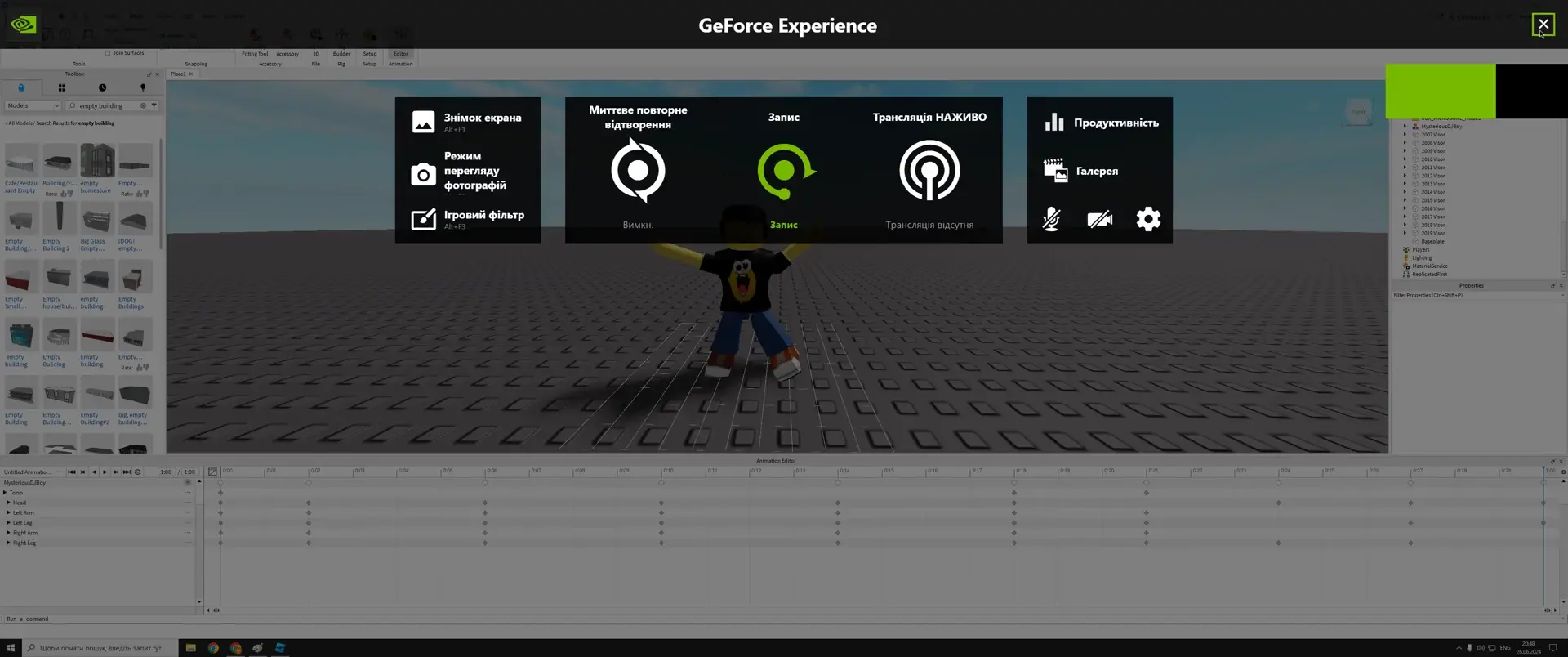Screen dimensions: 1568x657
Task: Expand the Torso track
Action: point(5,493)
